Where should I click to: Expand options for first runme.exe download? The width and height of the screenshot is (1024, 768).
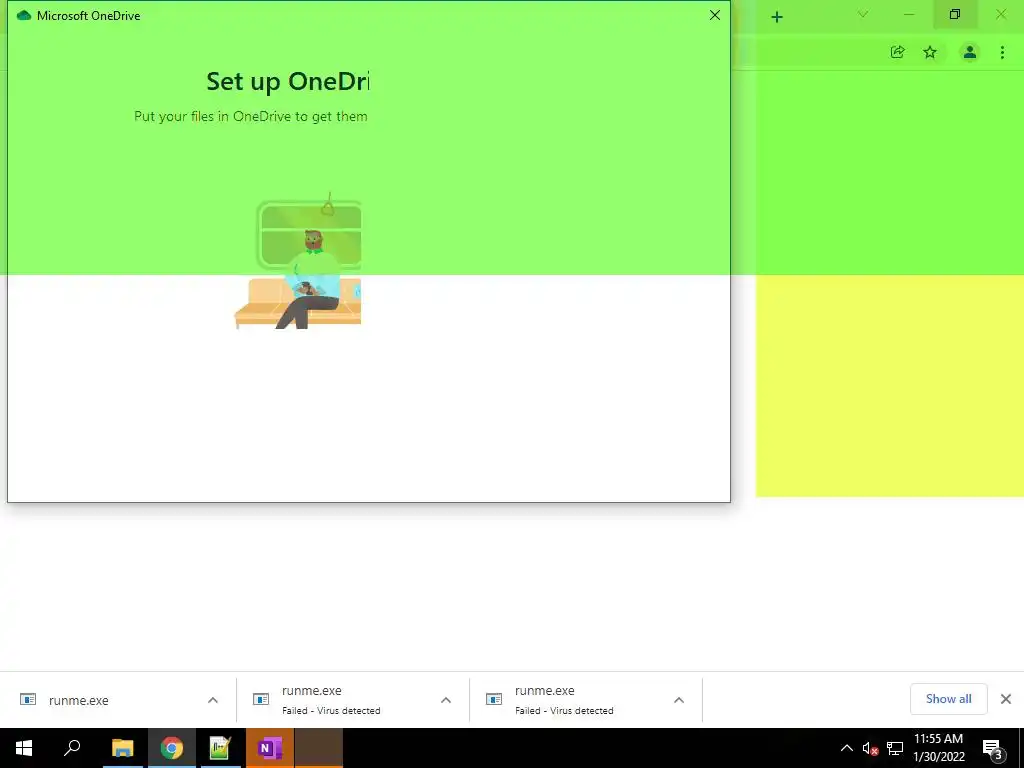(213, 700)
